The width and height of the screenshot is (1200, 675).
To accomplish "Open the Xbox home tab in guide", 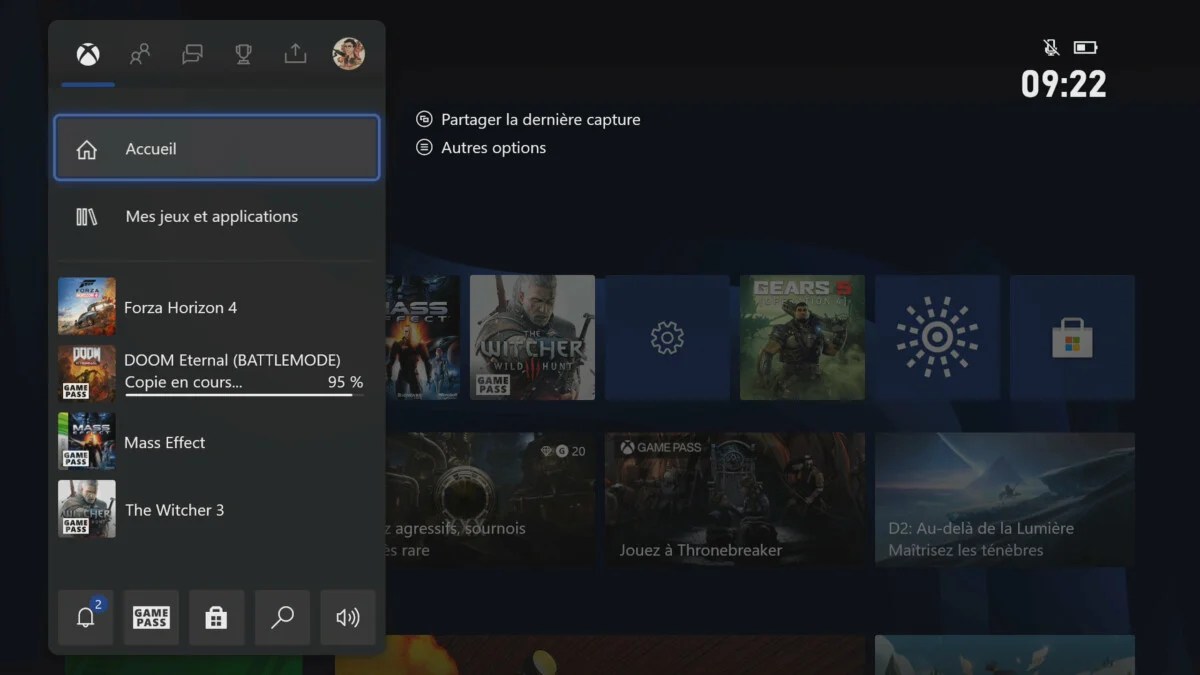I will [x=88, y=54].
